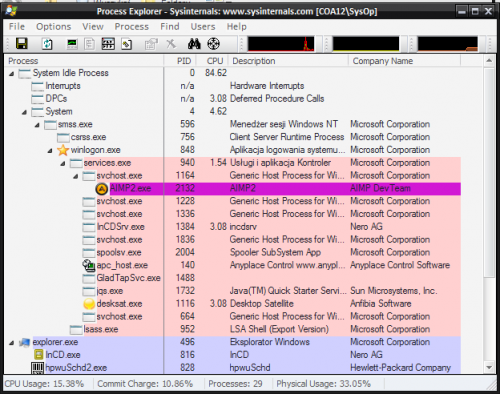500x394 pixels.
Task: Click the Save toolbar icon
Action: [22, 44]
